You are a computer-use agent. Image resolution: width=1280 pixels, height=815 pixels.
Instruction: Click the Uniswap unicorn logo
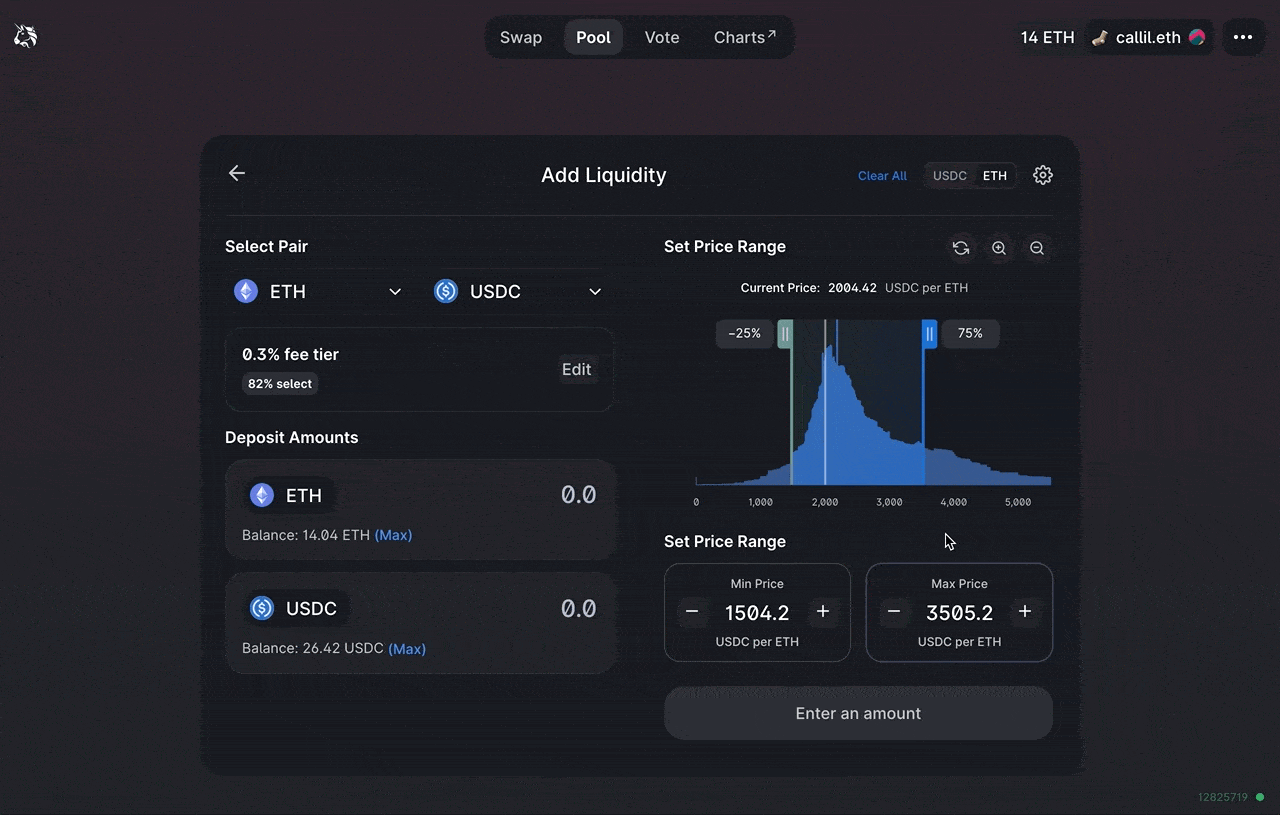(x=25, y=37)
